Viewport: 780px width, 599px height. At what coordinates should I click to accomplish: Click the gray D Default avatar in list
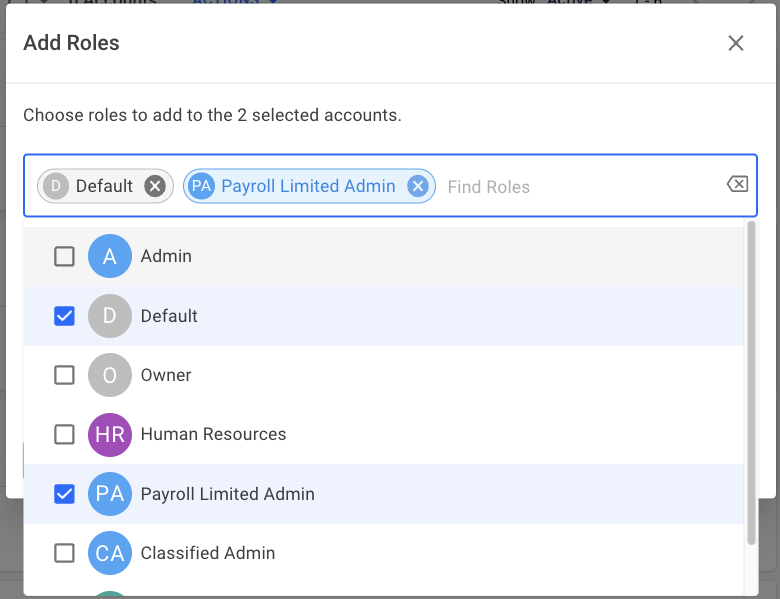110,316
